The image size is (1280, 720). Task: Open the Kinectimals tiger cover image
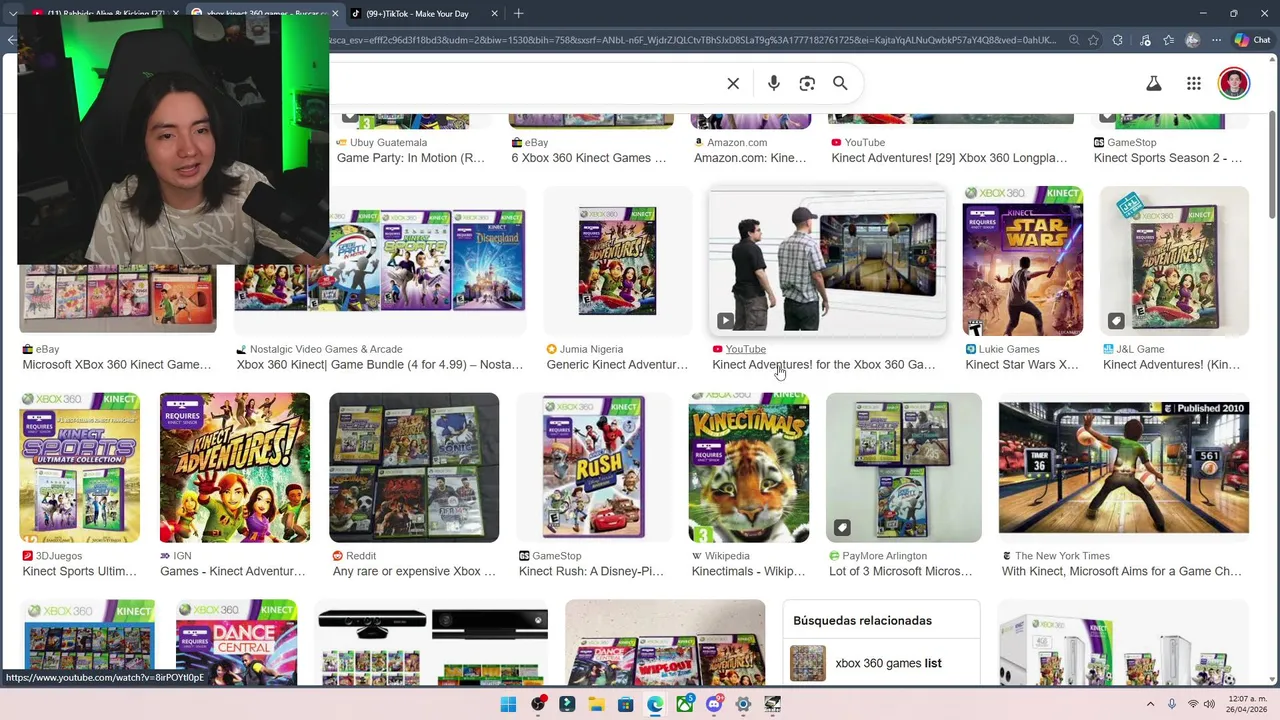(x=748, y=467)
